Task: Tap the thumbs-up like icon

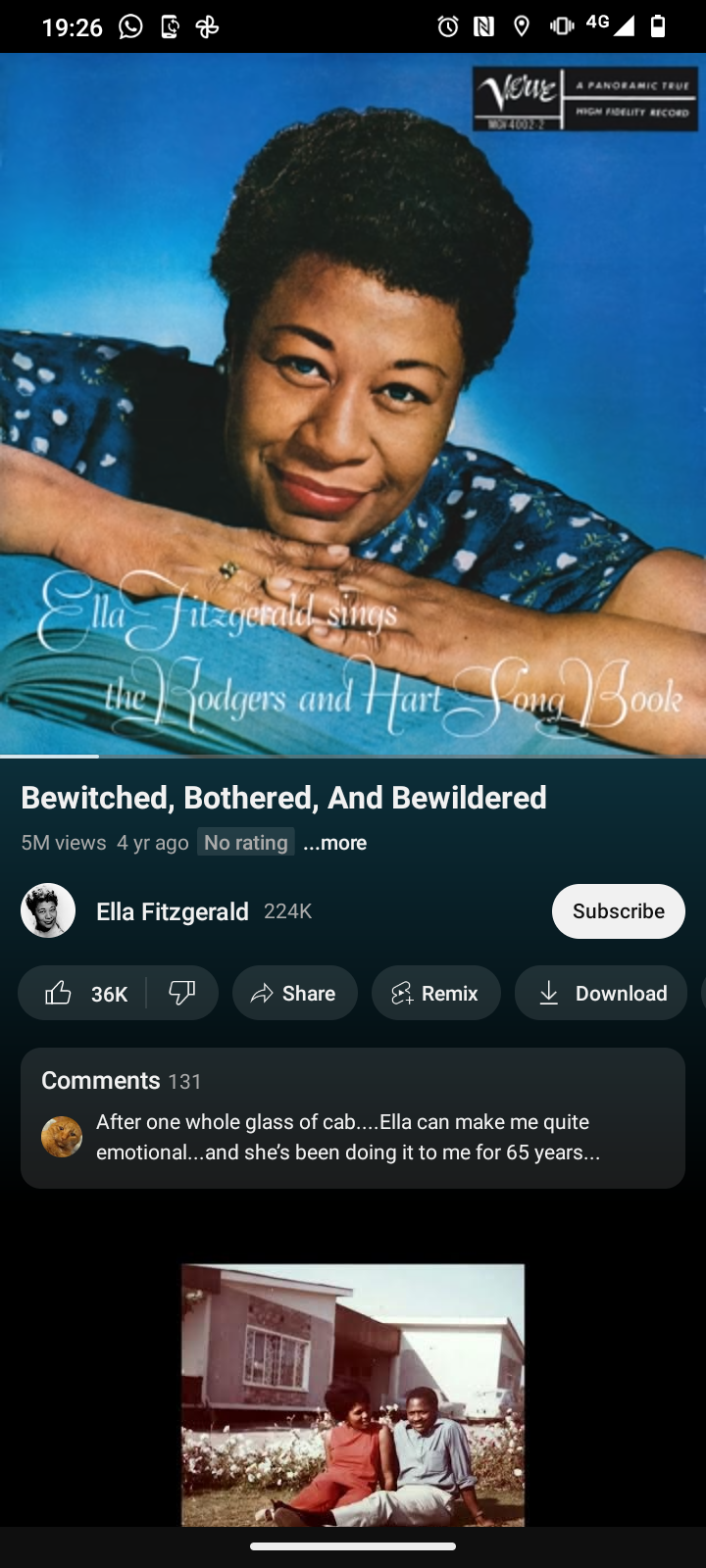Action: pyautogui.click(x=58, y=993)
